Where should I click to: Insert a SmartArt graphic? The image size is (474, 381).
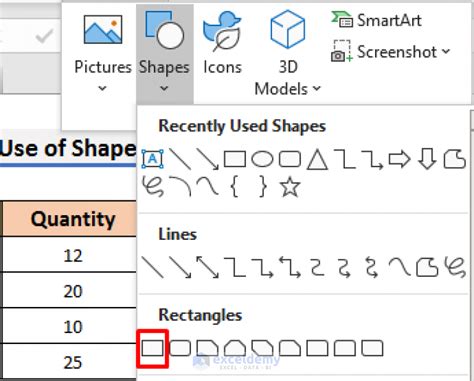[376, 20]
